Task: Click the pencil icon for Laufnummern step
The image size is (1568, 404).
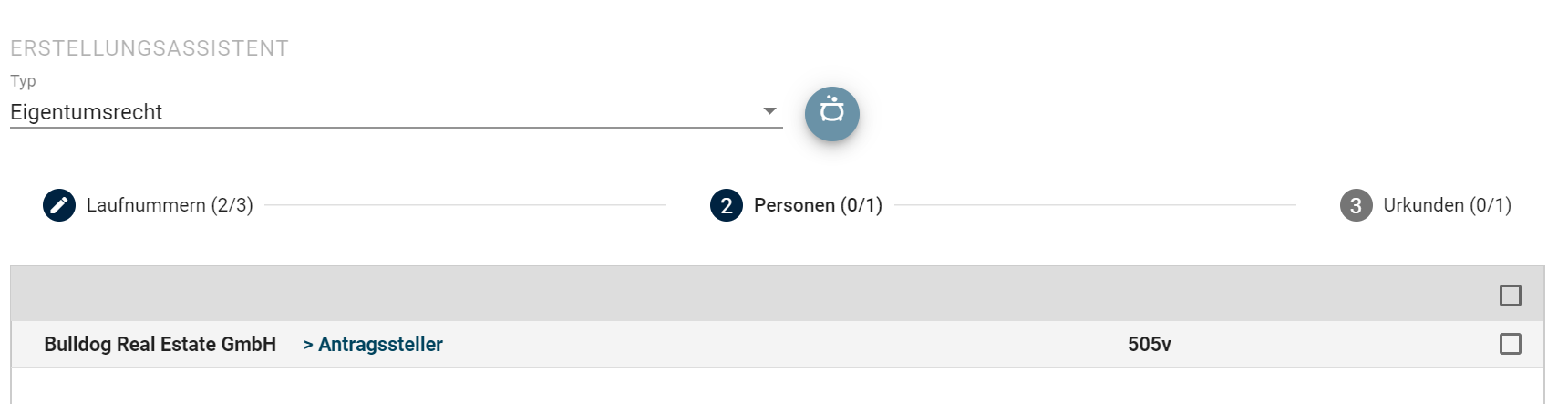Action: click(x=59, y=205)
